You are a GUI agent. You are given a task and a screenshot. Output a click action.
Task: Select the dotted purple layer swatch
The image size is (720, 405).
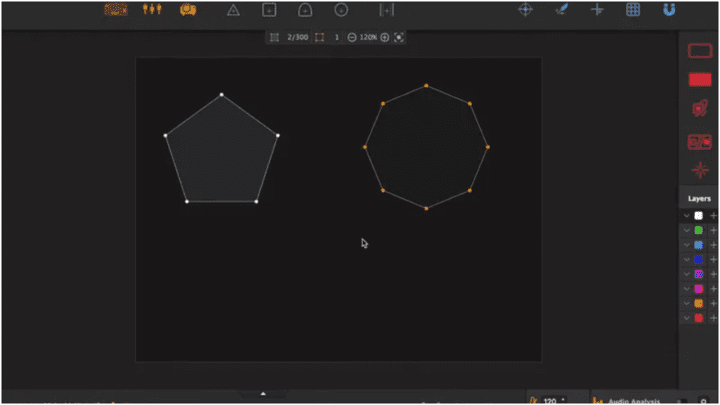pos(698,274)
